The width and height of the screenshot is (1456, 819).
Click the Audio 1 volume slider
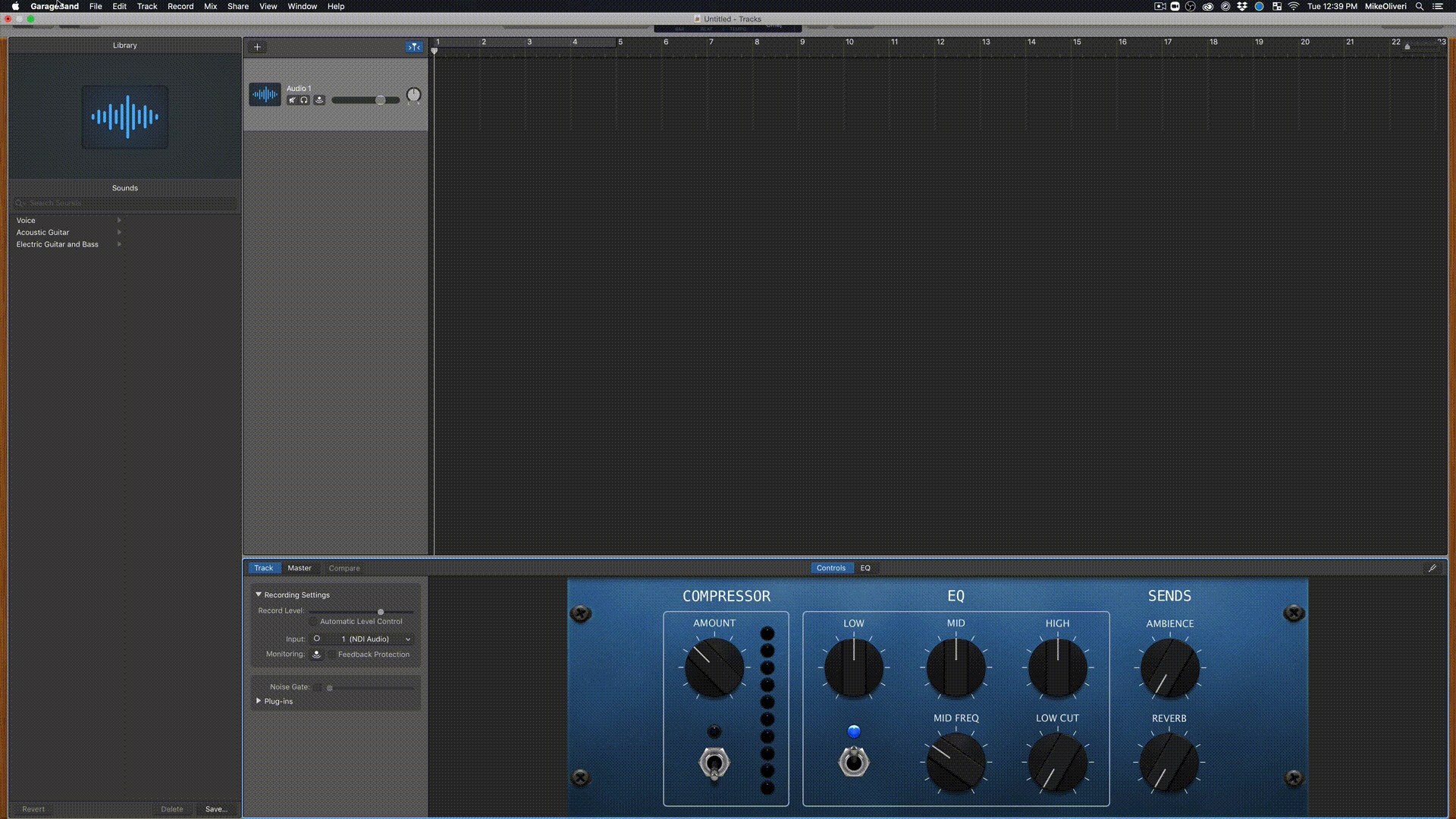click(x=366, y=100)
